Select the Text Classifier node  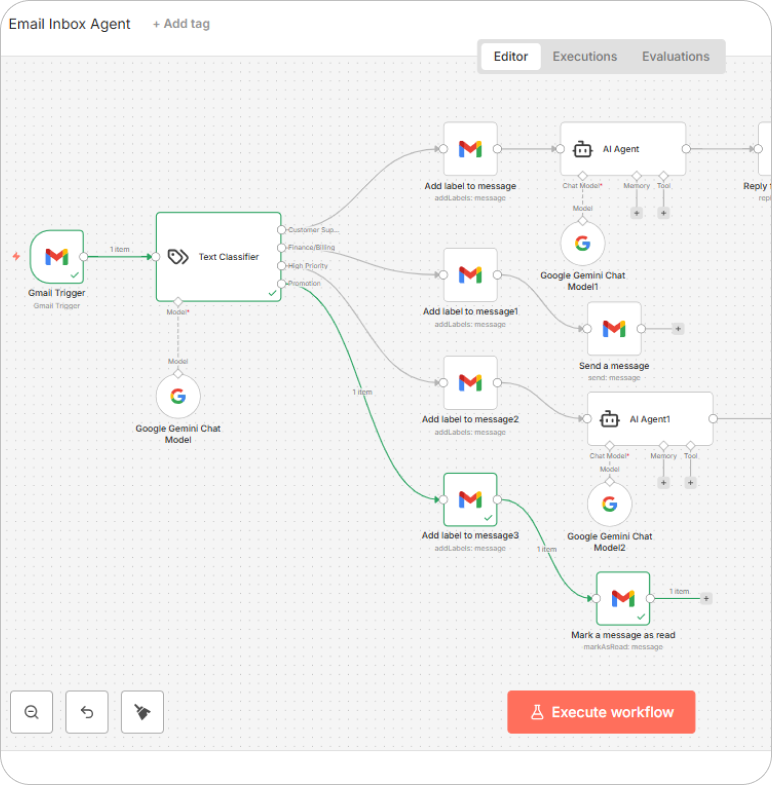pyautogui.click(x=218, y=257)
